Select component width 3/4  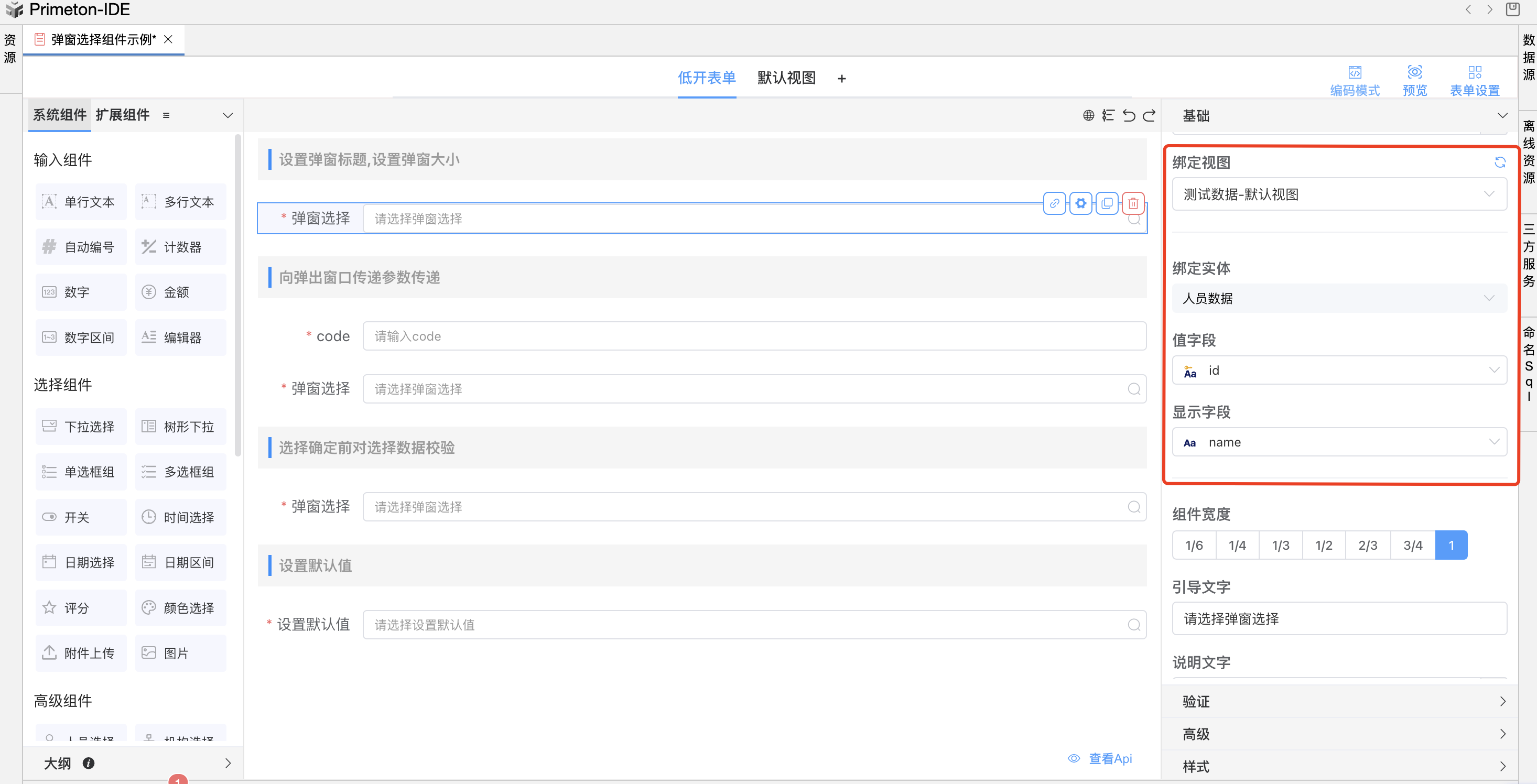[x=1412, y=546]
